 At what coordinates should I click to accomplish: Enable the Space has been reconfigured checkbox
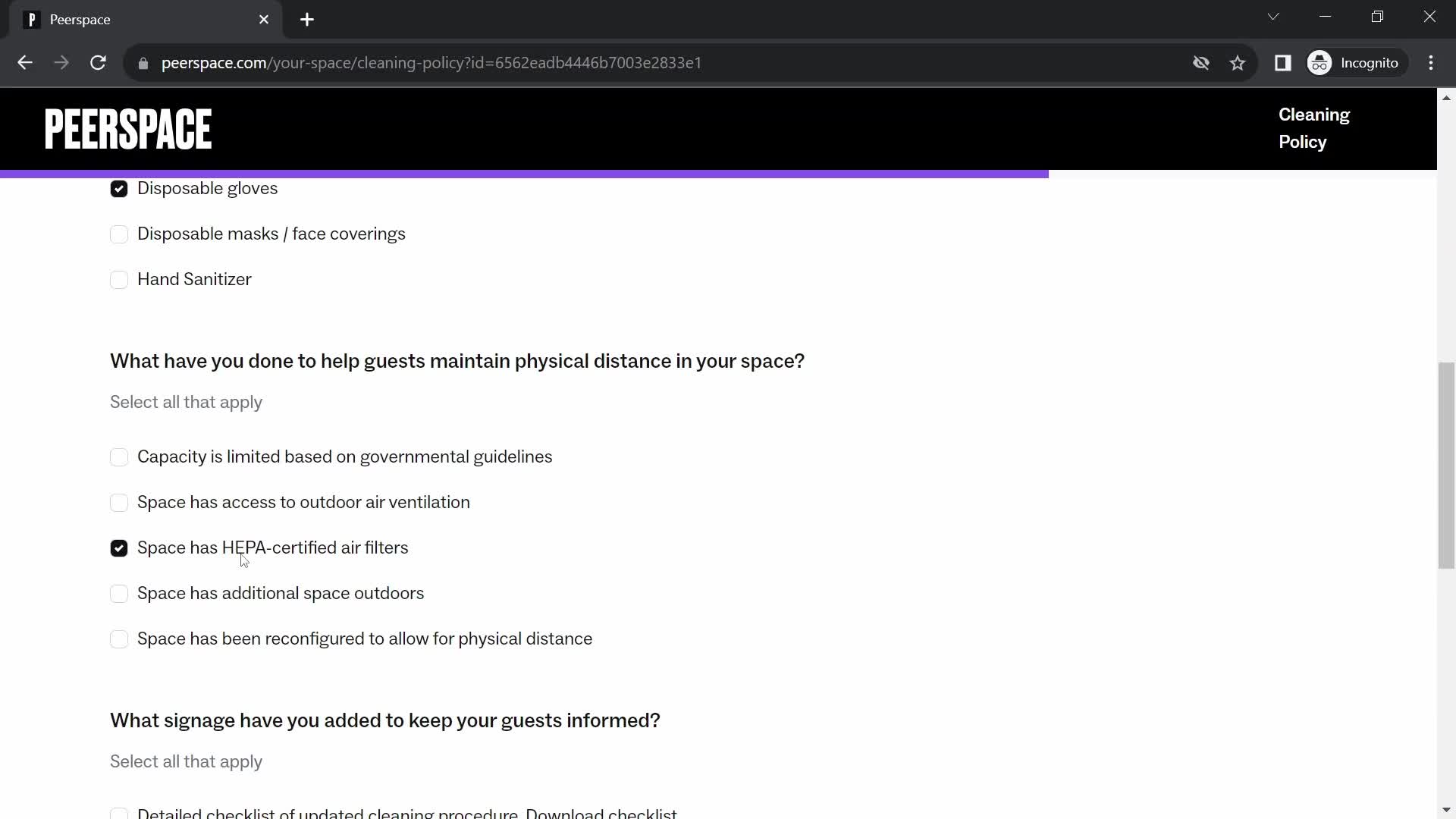(x=119, y=639)
